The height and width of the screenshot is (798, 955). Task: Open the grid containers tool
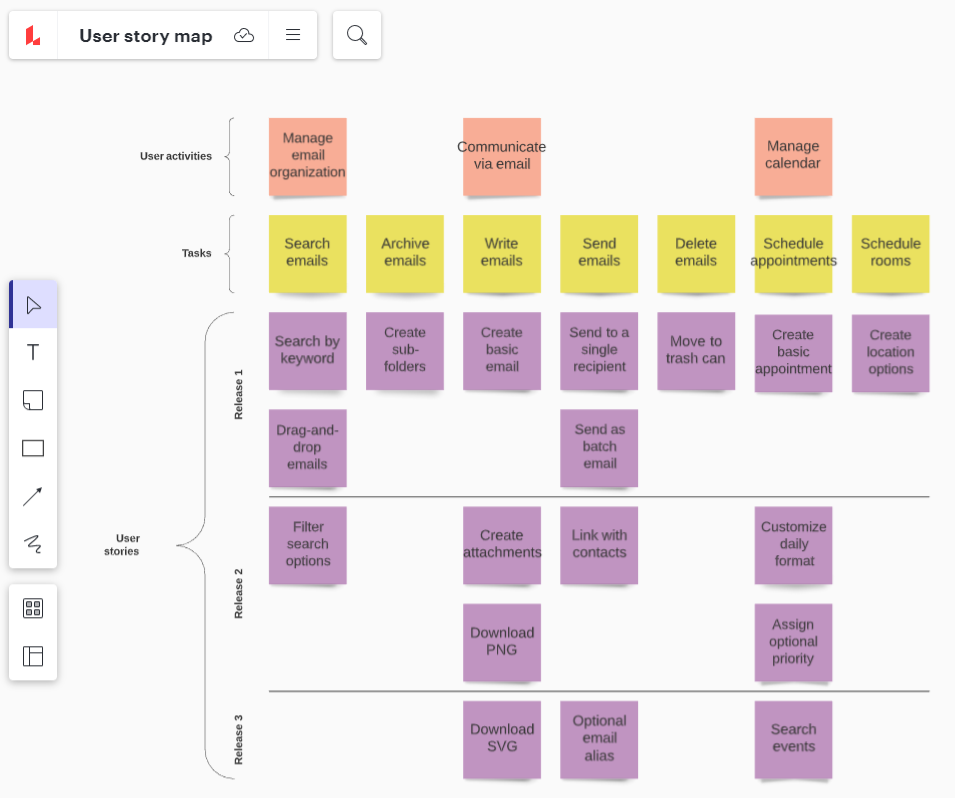(33, 608)
